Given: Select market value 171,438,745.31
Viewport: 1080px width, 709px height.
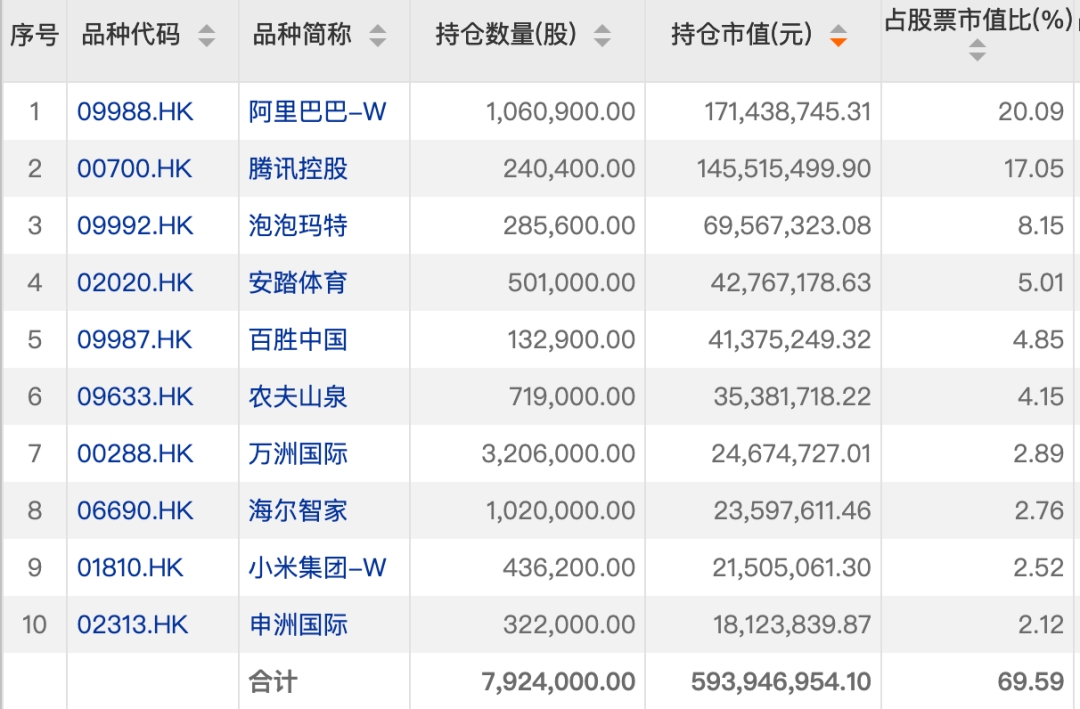Looking at the screenshot, I should [788, 112].
